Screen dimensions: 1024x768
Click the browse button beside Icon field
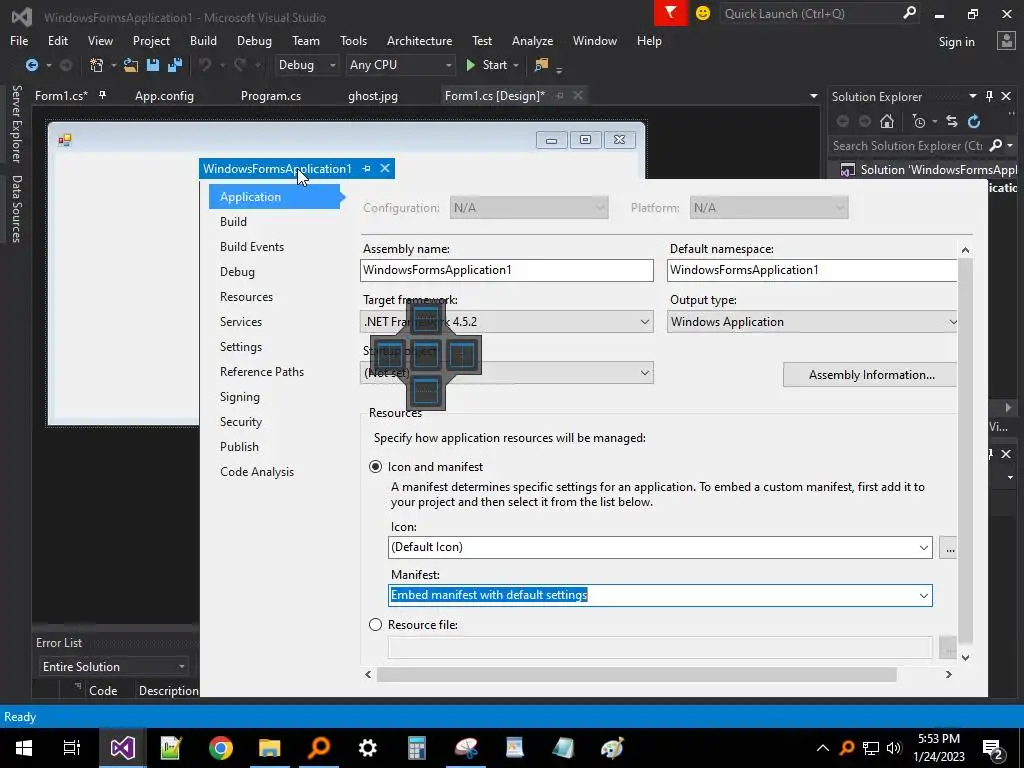(x=948, y=547)
